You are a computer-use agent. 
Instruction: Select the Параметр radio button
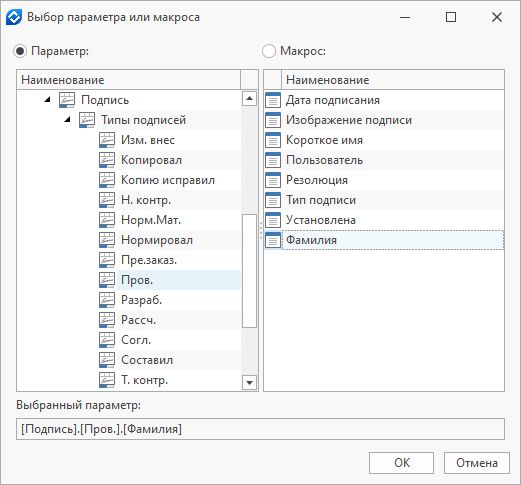click(x=20, y=51)
